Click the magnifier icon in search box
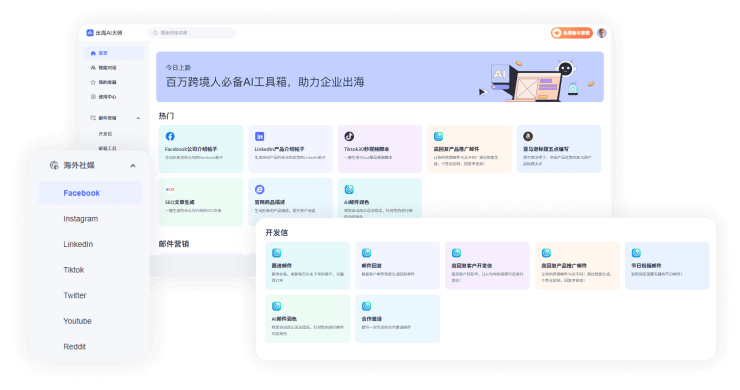This screenshot has height=390, width=740. 155,33
